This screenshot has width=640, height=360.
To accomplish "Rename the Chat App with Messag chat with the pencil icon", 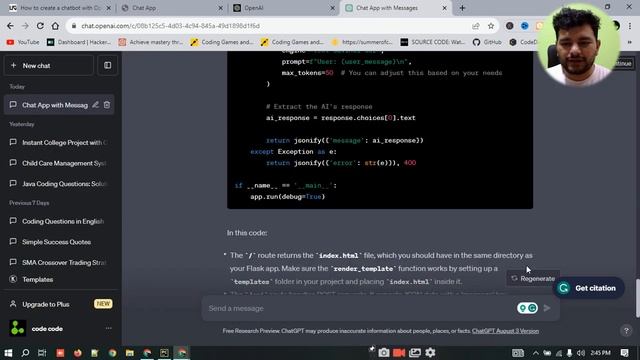I will pyautogui.click(x=96, y=105).
